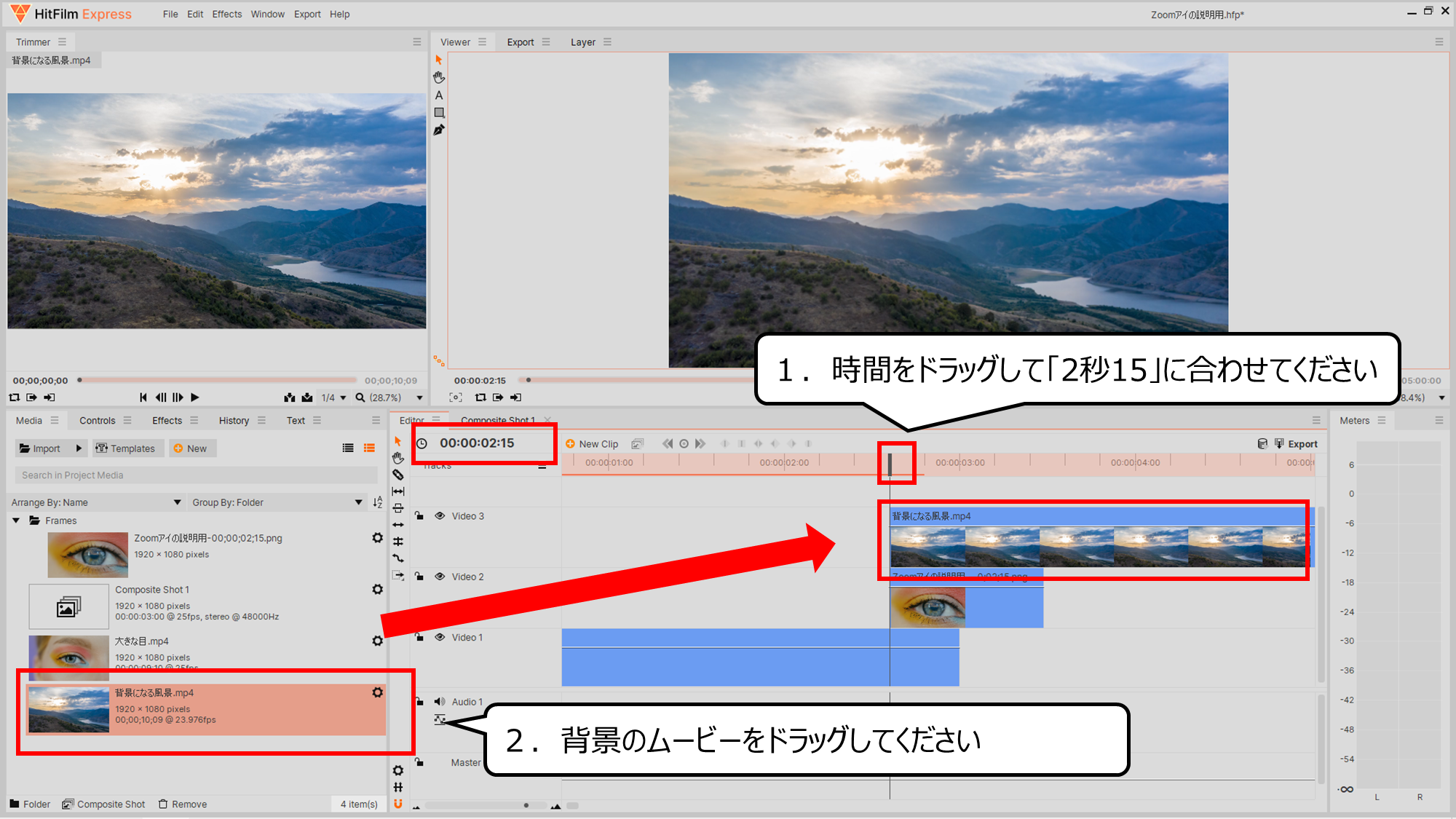Select the timeline Slip tool
The image size is (1456, 819).
pyautogui.click(x=397, y=491)
